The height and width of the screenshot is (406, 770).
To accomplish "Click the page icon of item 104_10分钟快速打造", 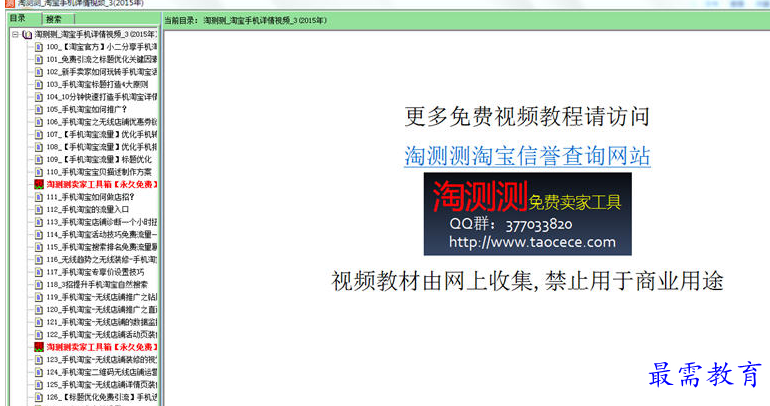I will coord(39,97).
